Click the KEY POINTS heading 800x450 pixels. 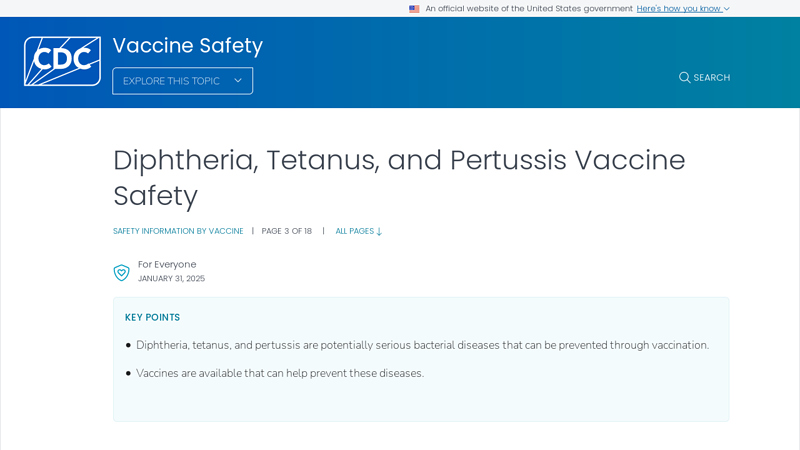pyautogui.click(x=153, y=317)
